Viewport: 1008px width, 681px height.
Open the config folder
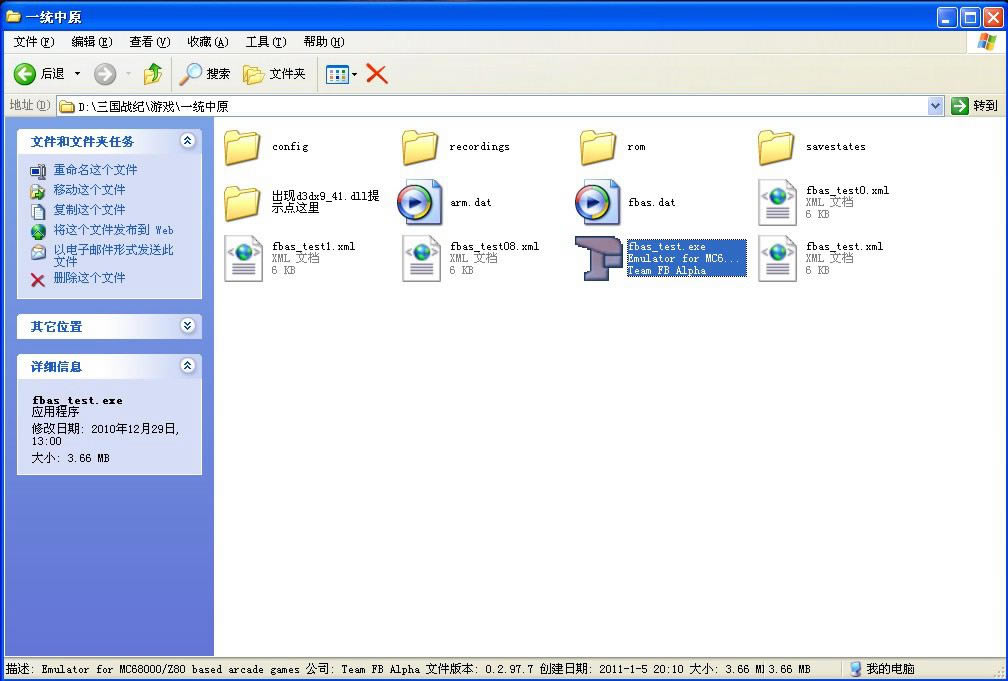[242, 147]
